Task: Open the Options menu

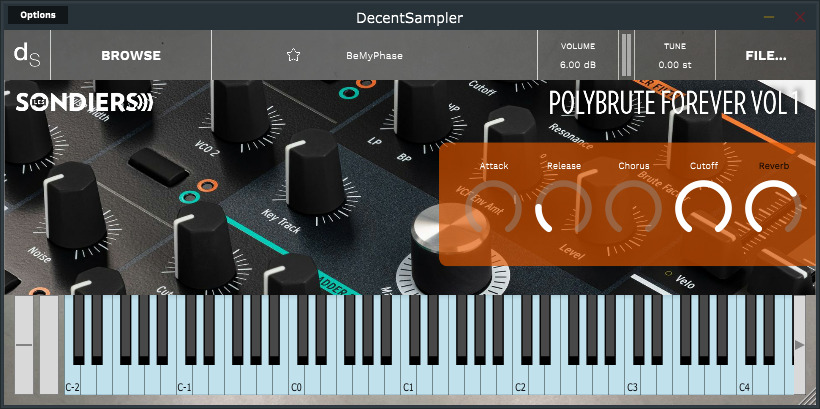Action: (x=38, y=15)
